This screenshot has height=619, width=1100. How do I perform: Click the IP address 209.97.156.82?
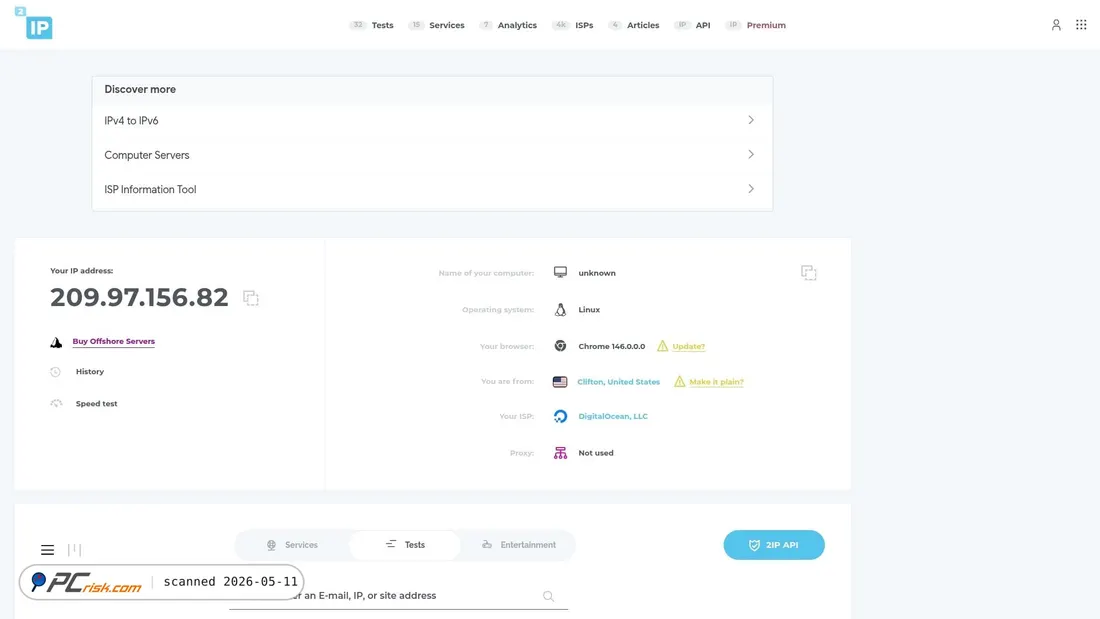pos(139,298)
